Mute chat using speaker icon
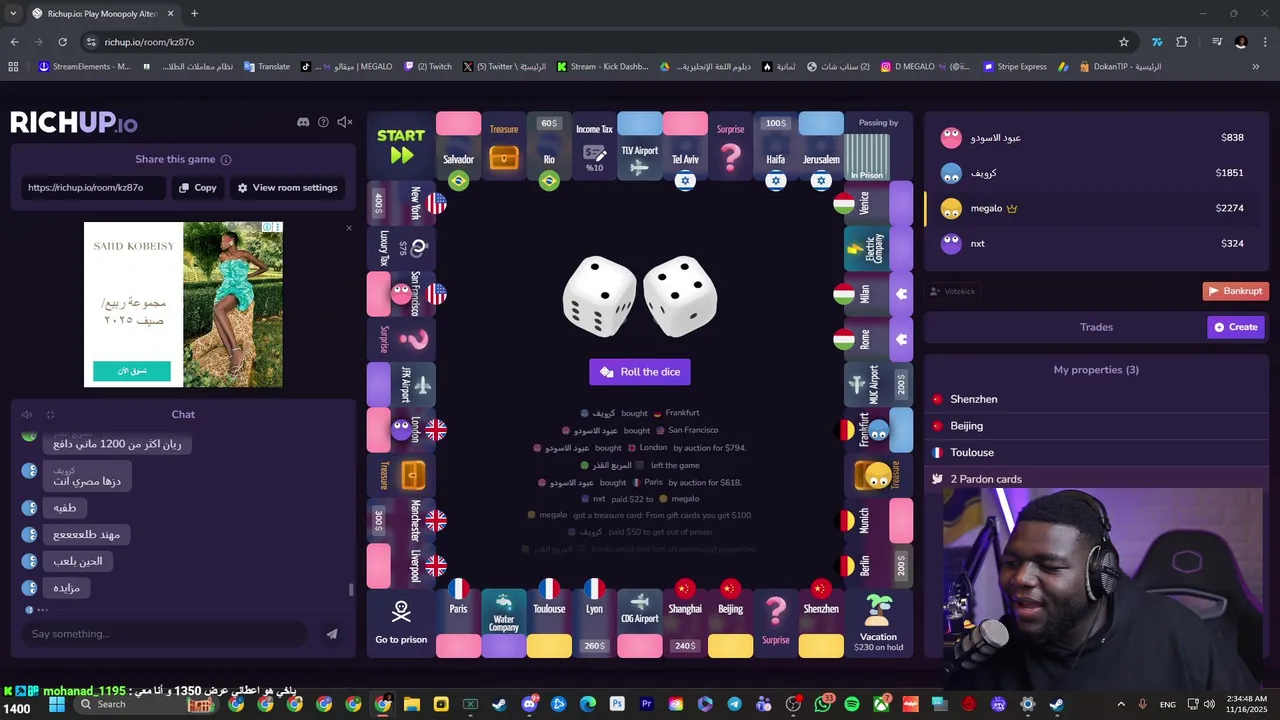 (27, 414)
